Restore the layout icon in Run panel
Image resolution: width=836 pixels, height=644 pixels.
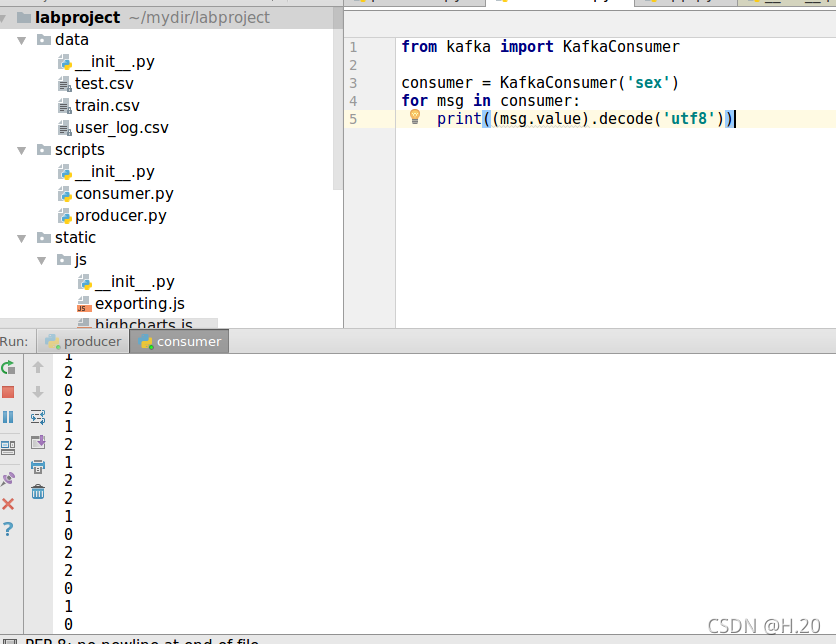click(8, 448)
